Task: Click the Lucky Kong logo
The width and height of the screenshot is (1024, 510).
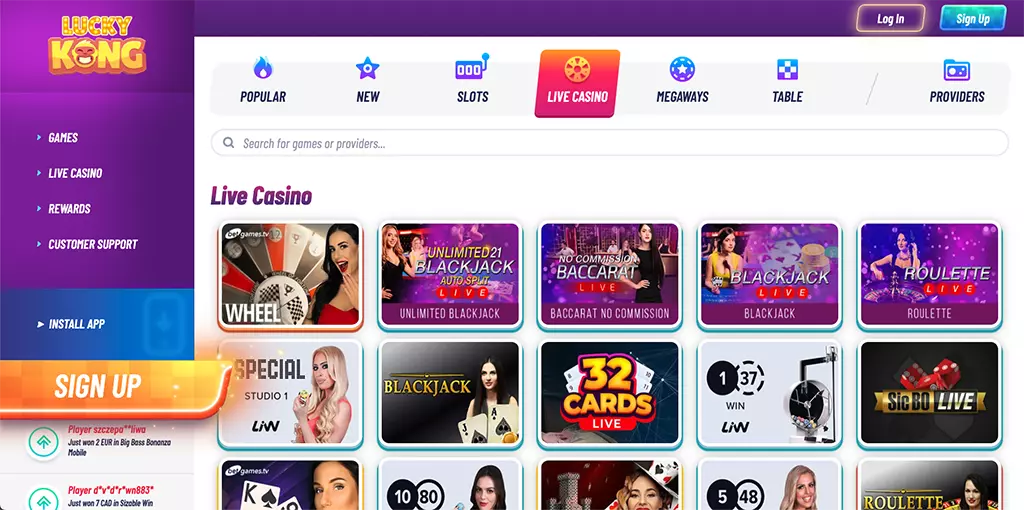Action: point(97,44)
